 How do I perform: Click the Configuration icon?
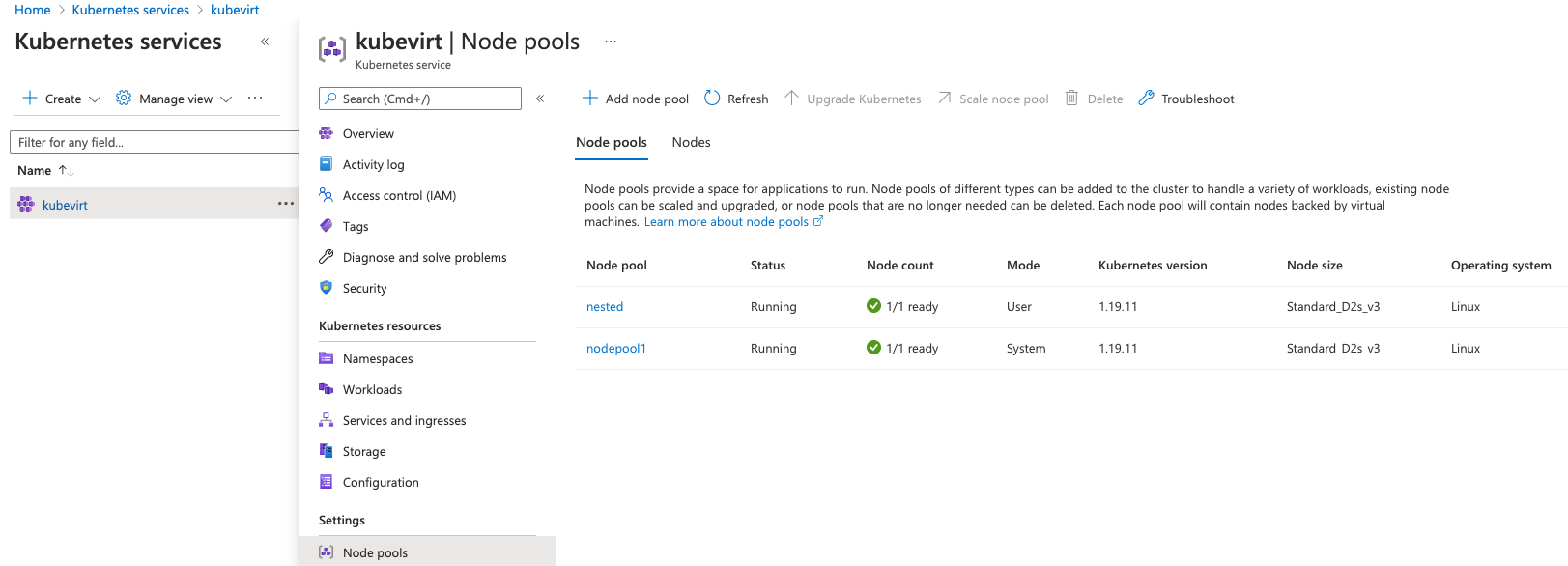click(x=327, y=482)
